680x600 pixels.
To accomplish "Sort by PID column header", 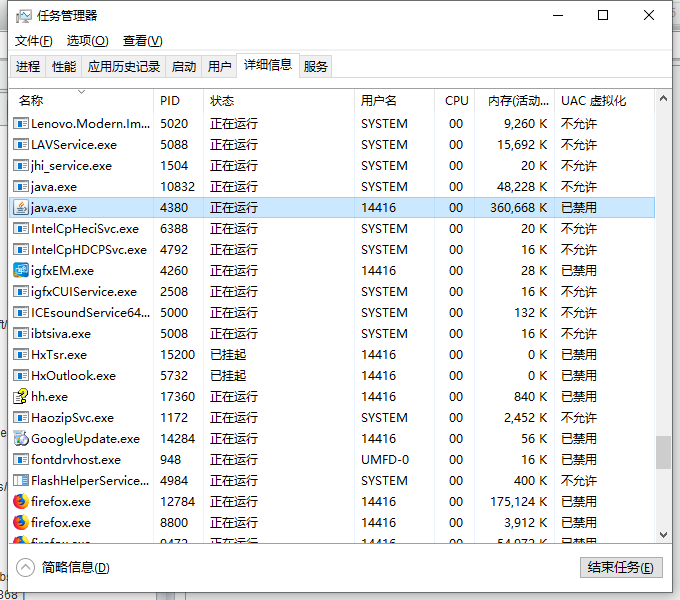I will 178,101.
